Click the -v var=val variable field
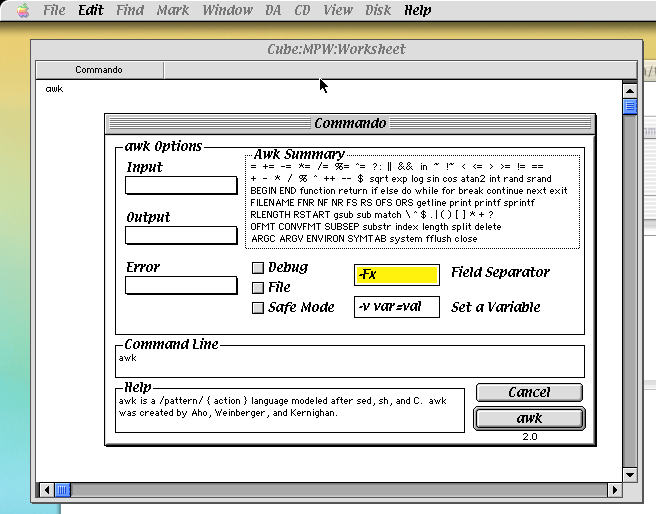 click(397, 307)
